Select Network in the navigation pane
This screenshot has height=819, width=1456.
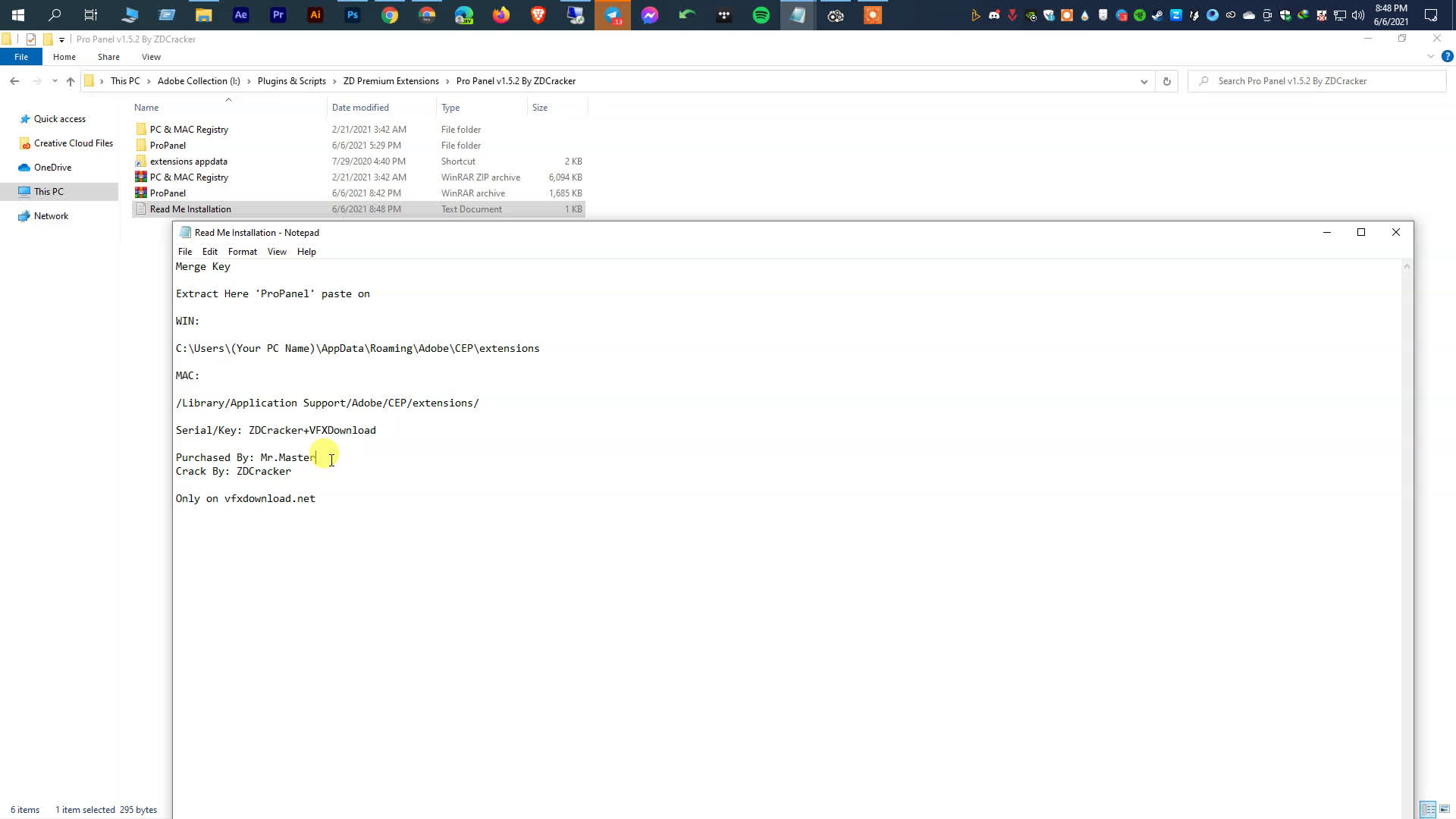(x=51, y=216)
